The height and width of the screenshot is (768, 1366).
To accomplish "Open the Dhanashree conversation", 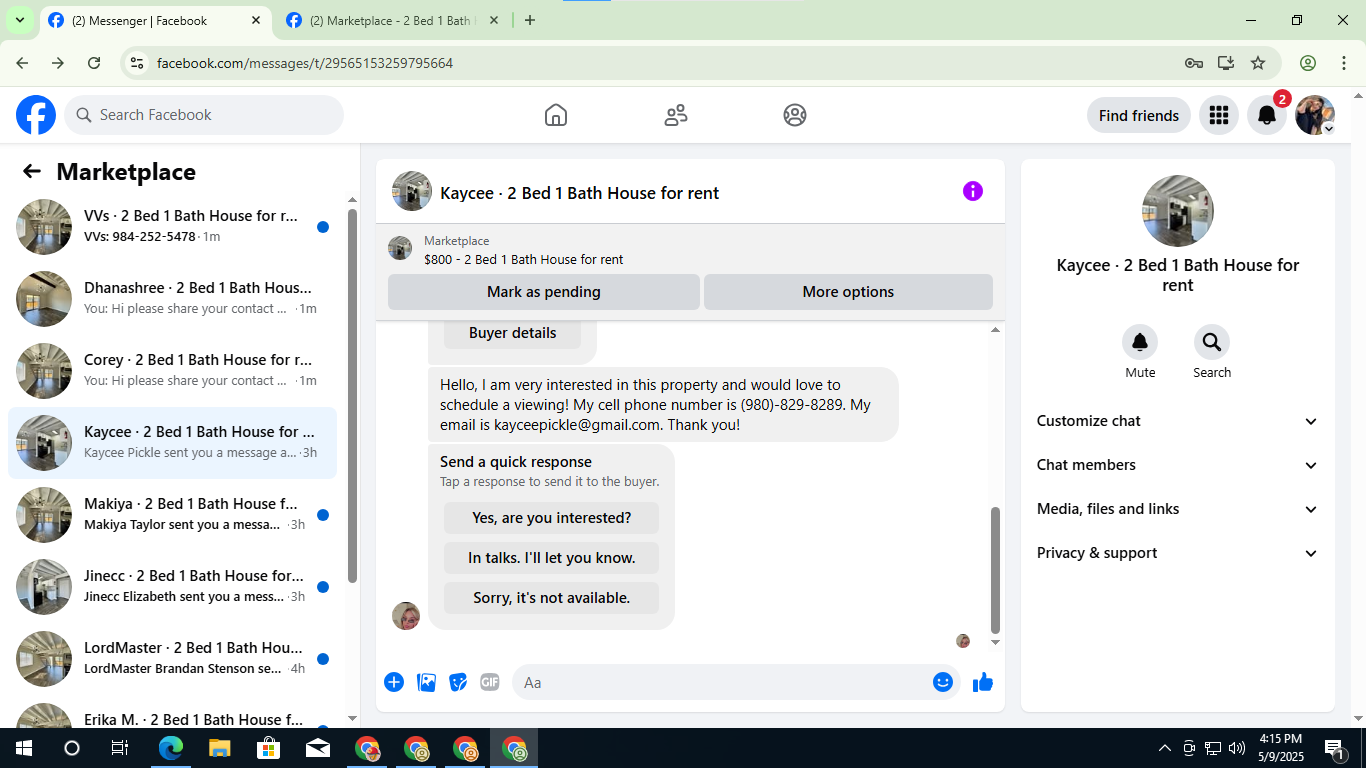I will [172, 299].
